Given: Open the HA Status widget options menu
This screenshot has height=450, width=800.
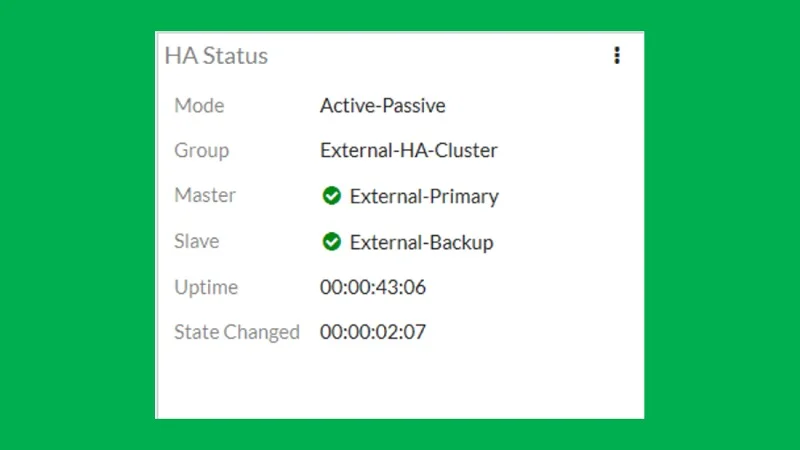Looking at the screenshot, I should (617, 55).
